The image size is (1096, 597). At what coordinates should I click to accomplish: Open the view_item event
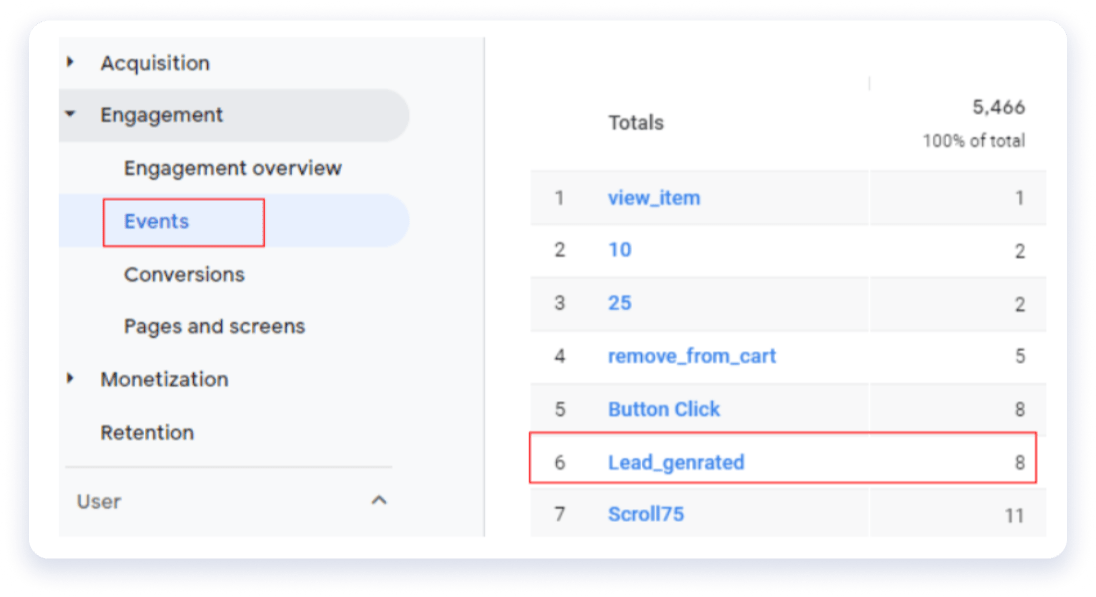tap(654, 198)
